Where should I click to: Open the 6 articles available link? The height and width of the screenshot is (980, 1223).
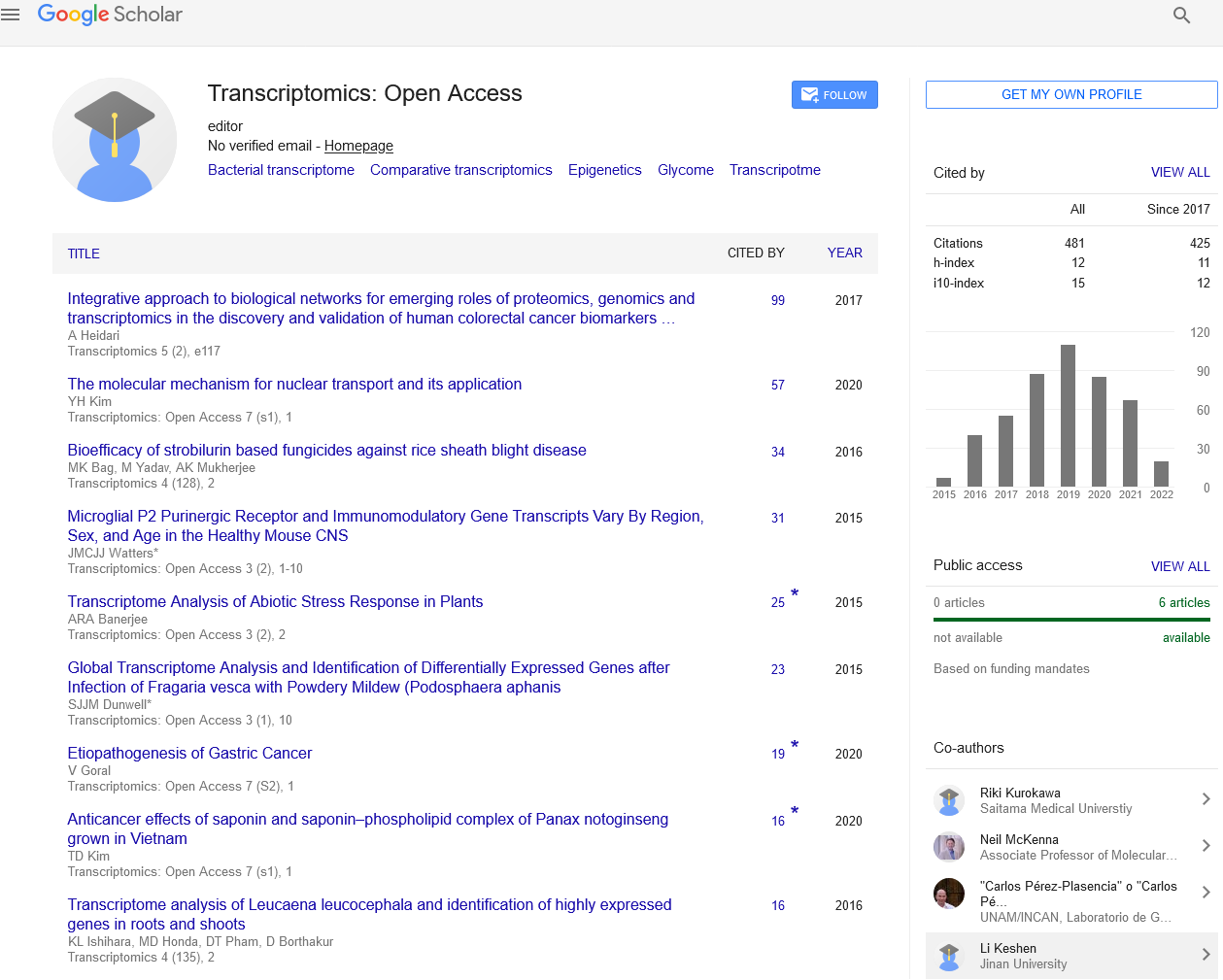pyautogui.click(x=1184, y=602)
